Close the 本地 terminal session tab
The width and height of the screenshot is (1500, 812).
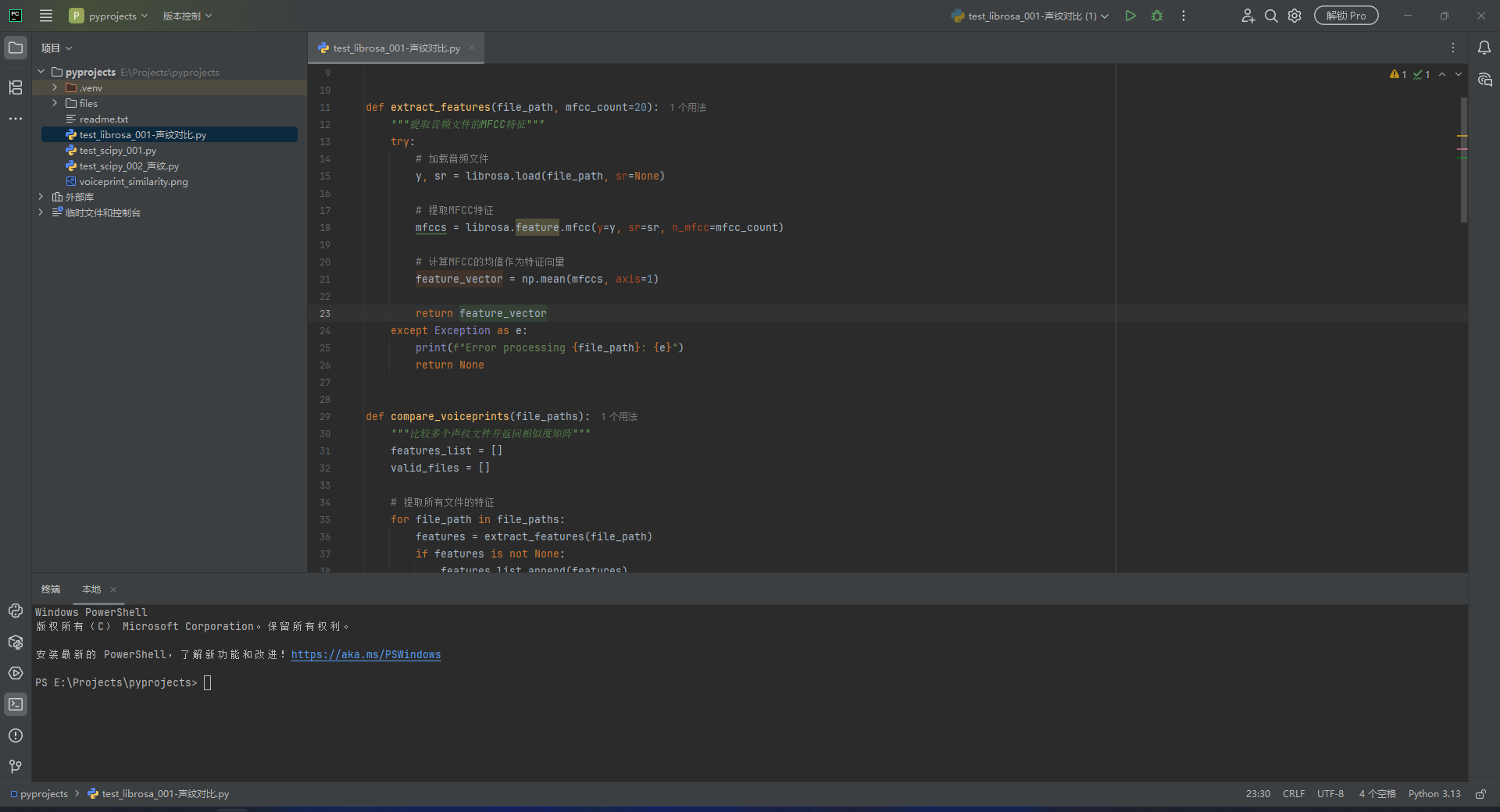(113, 589)
